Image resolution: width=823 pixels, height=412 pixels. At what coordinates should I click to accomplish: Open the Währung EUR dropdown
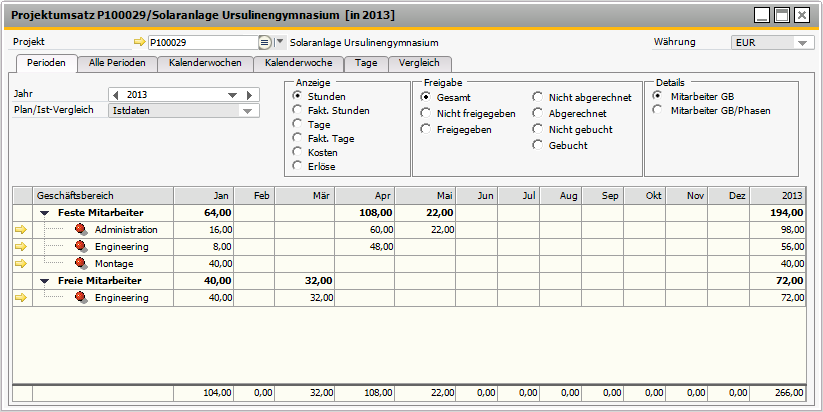pos(804,43)
